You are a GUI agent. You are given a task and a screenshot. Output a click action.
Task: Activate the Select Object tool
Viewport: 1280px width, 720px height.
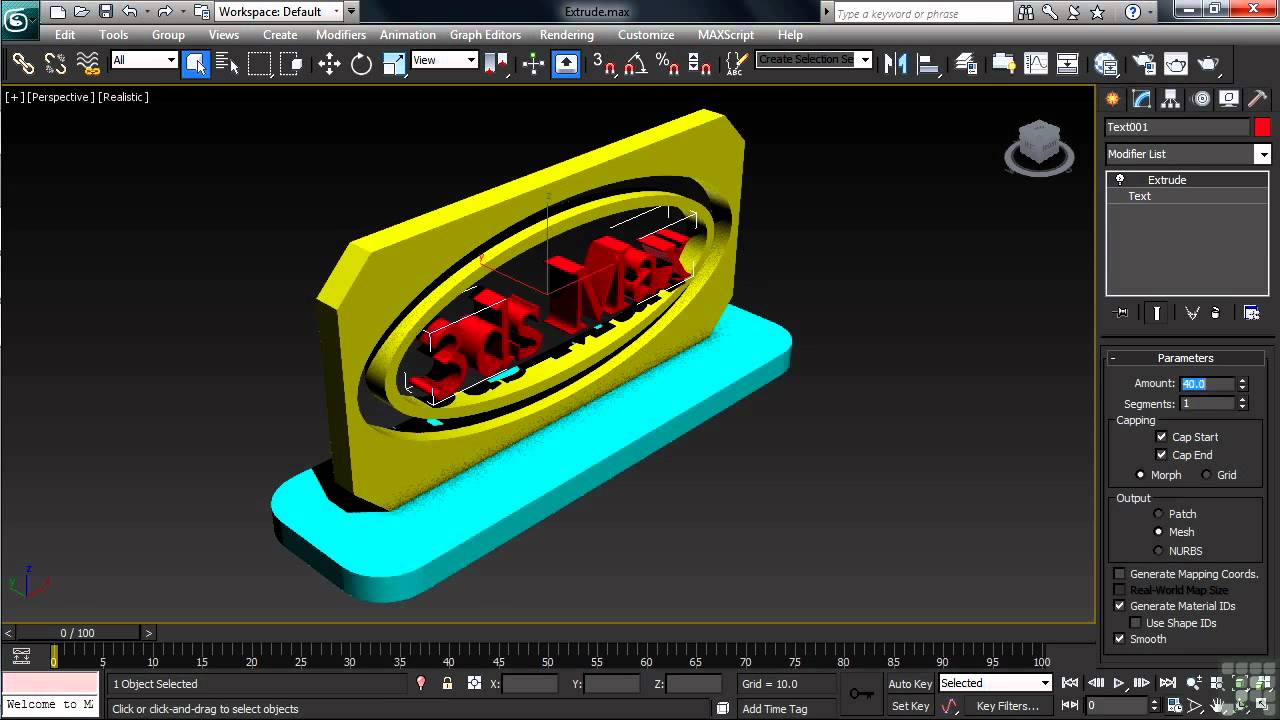(196, 64)
